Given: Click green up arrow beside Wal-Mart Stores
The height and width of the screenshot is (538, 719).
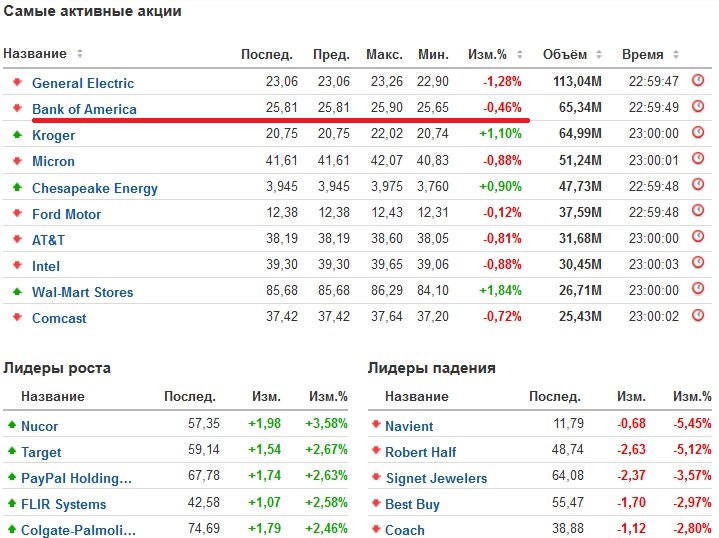Looking at the screenshot, I should click(17, 291).
